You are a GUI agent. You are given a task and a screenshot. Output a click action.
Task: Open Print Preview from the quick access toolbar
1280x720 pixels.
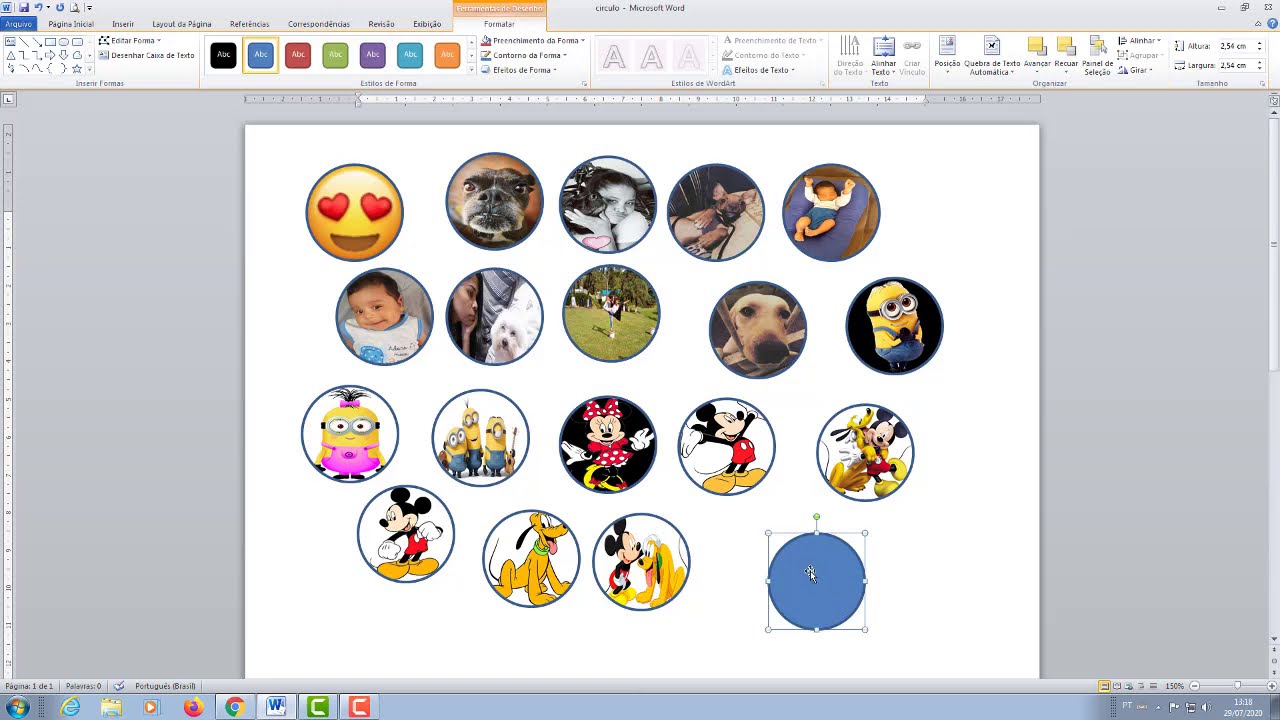click(74, 7)
